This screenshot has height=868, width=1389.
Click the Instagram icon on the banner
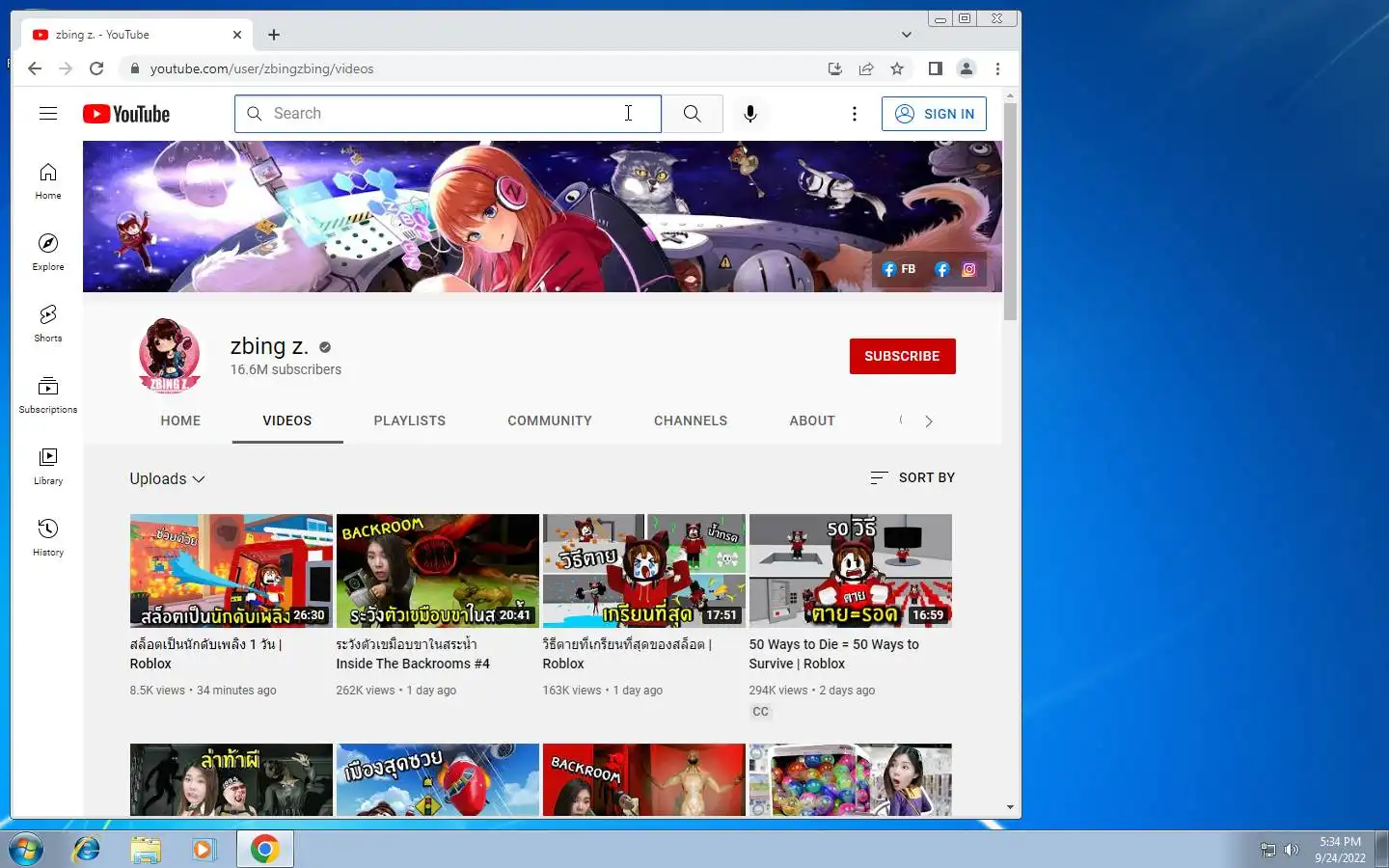969,270
